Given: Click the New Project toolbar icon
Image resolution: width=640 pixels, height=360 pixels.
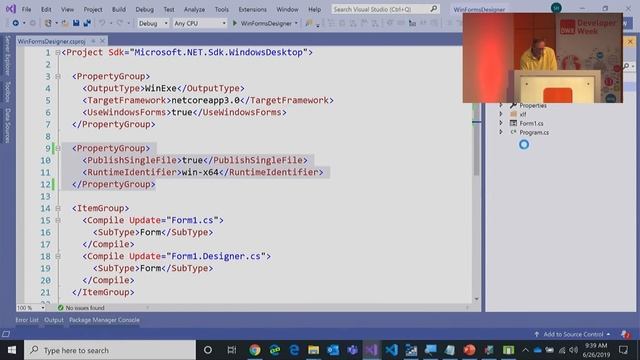Looking at the screenshot, I should coord(48,23).
